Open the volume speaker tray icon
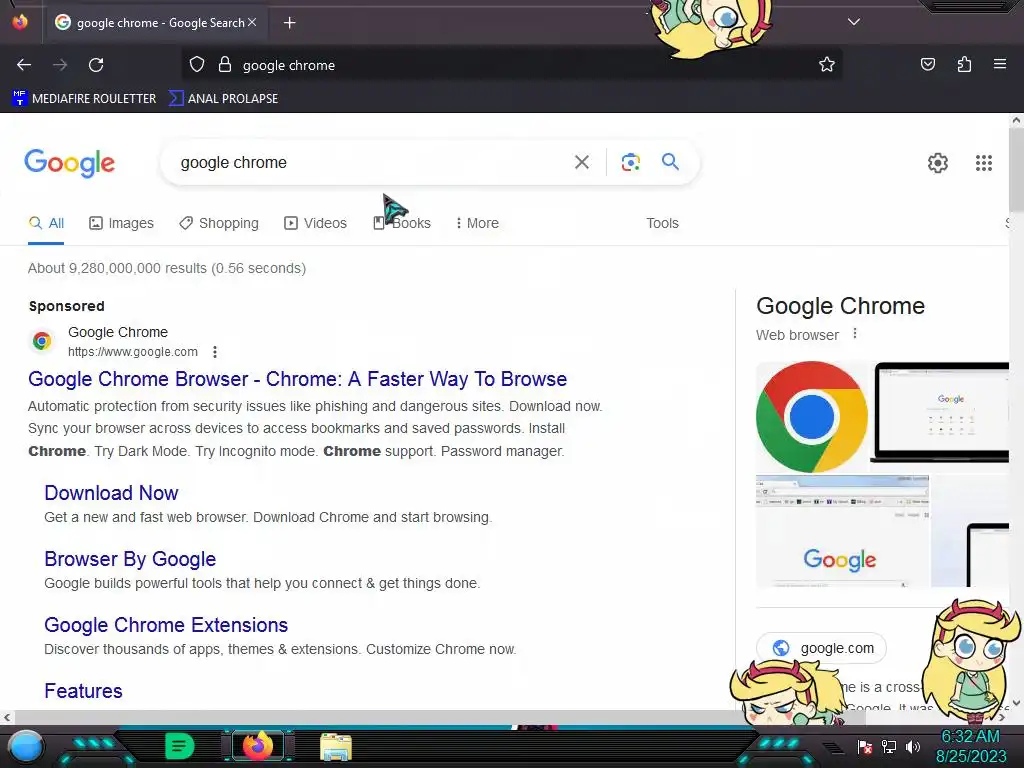The image size is (1024, 768). 913,746
